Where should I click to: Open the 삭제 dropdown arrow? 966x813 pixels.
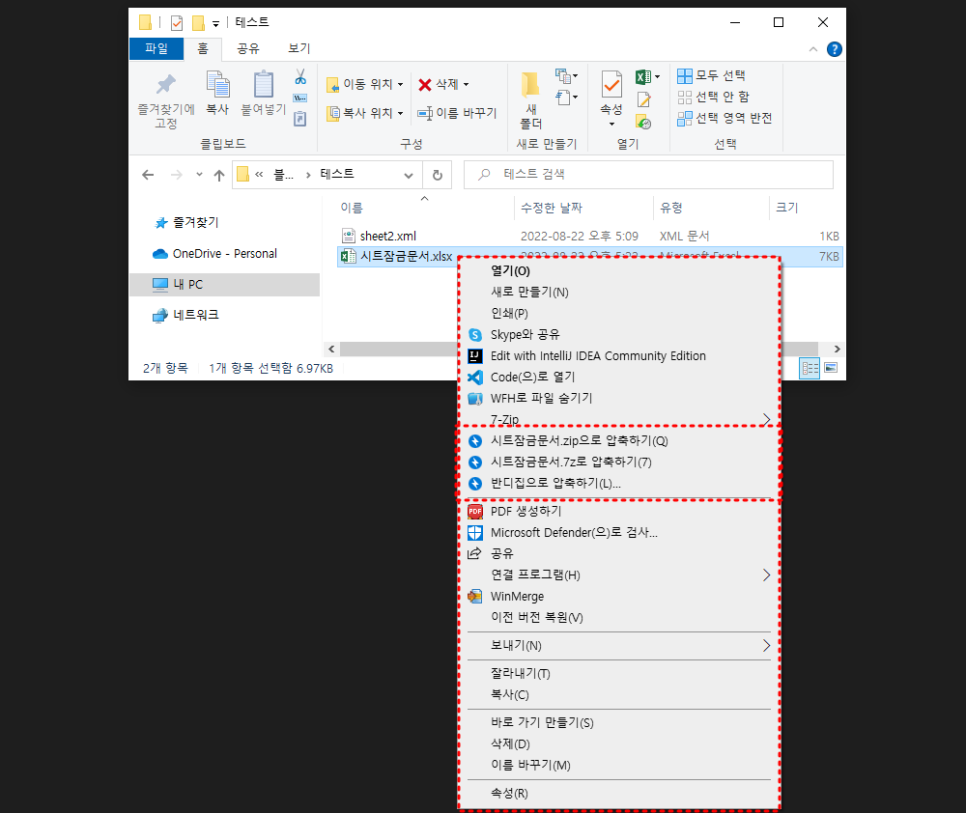click(x=466, y=84)
